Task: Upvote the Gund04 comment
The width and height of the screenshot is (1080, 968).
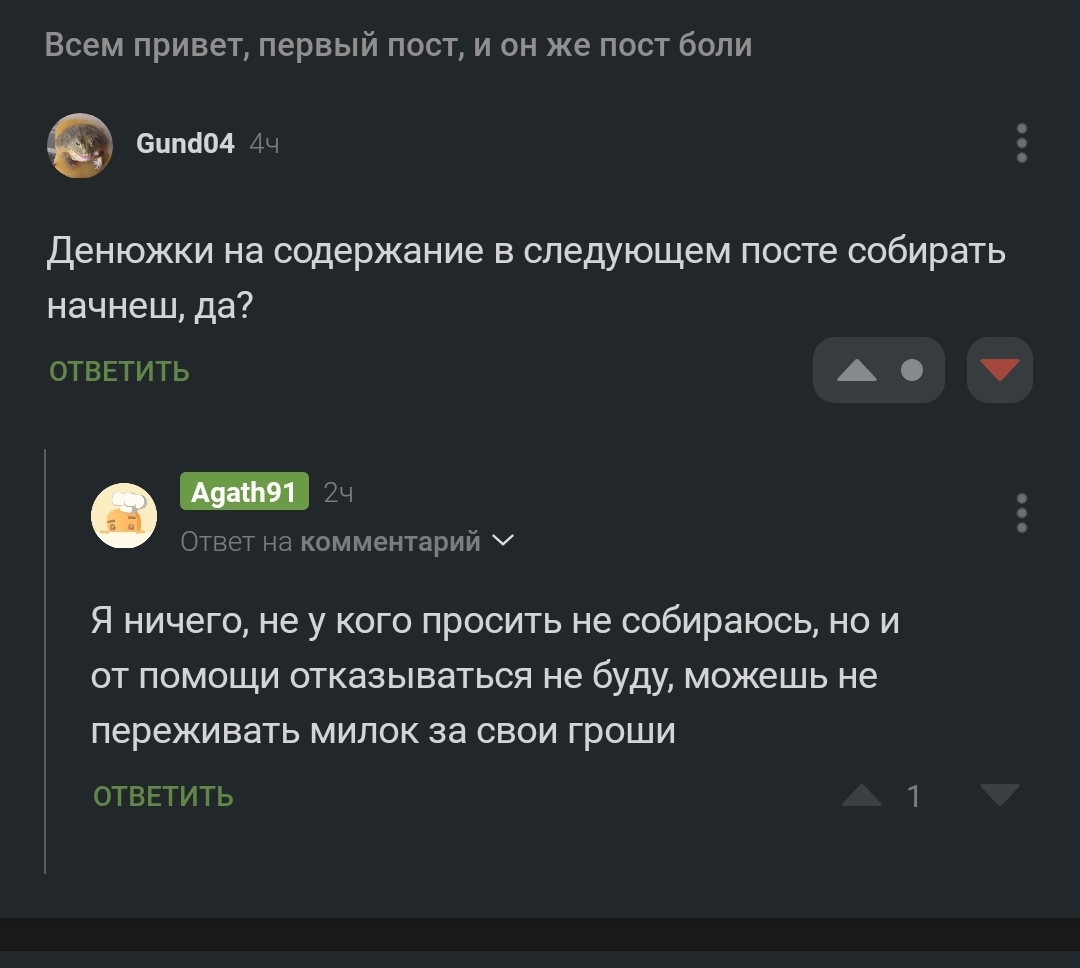Action: pos(856,371)
